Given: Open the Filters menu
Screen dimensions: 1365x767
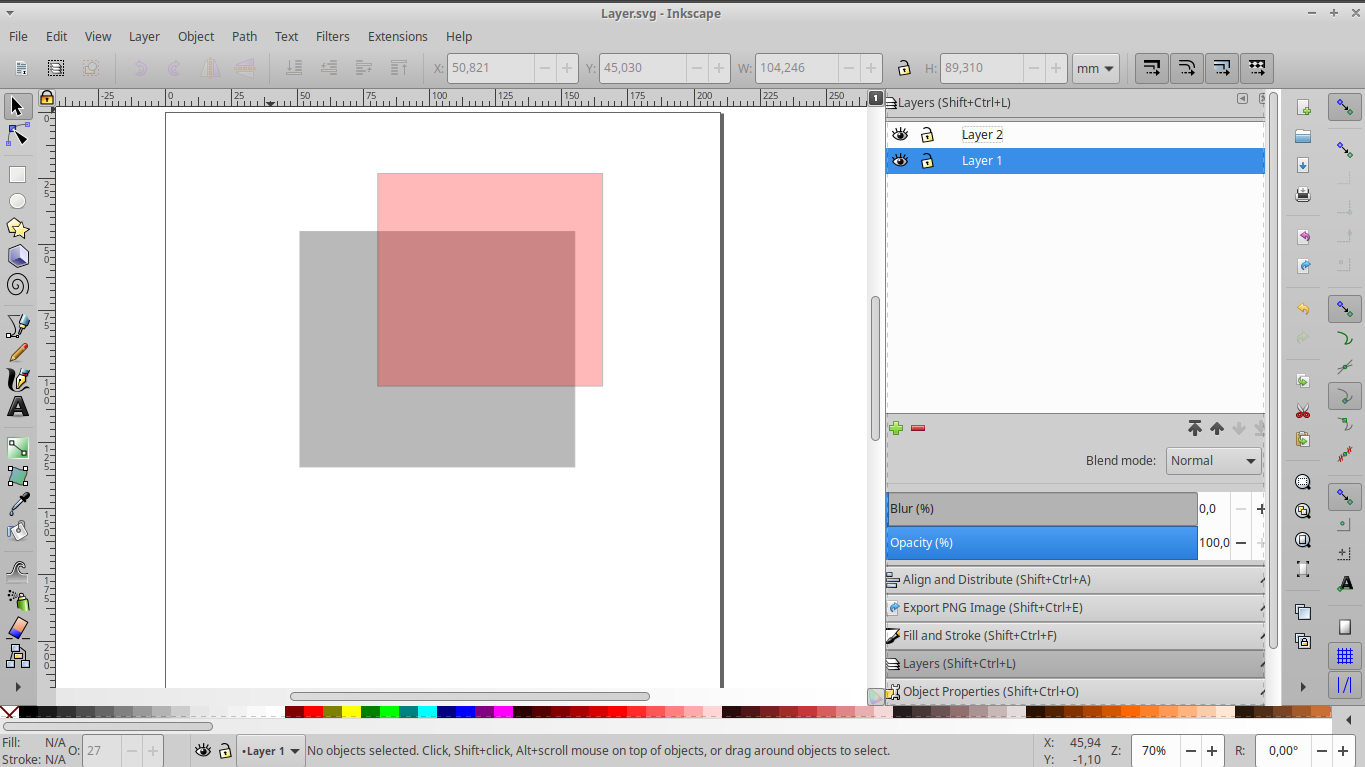Looking at the screenshot, I should (333, 36).
